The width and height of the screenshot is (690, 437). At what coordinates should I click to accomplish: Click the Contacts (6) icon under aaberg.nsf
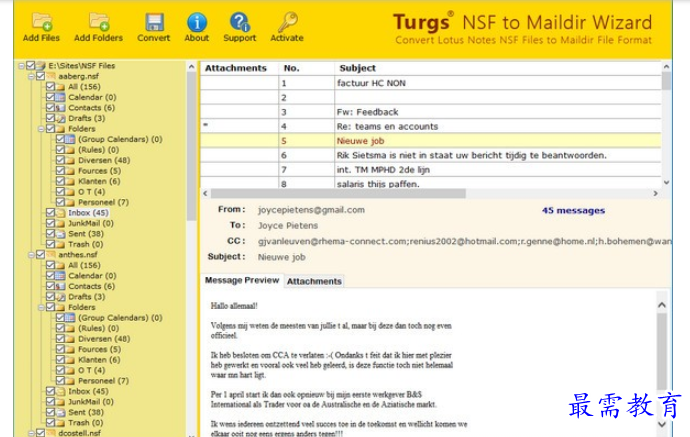[61, 108]
